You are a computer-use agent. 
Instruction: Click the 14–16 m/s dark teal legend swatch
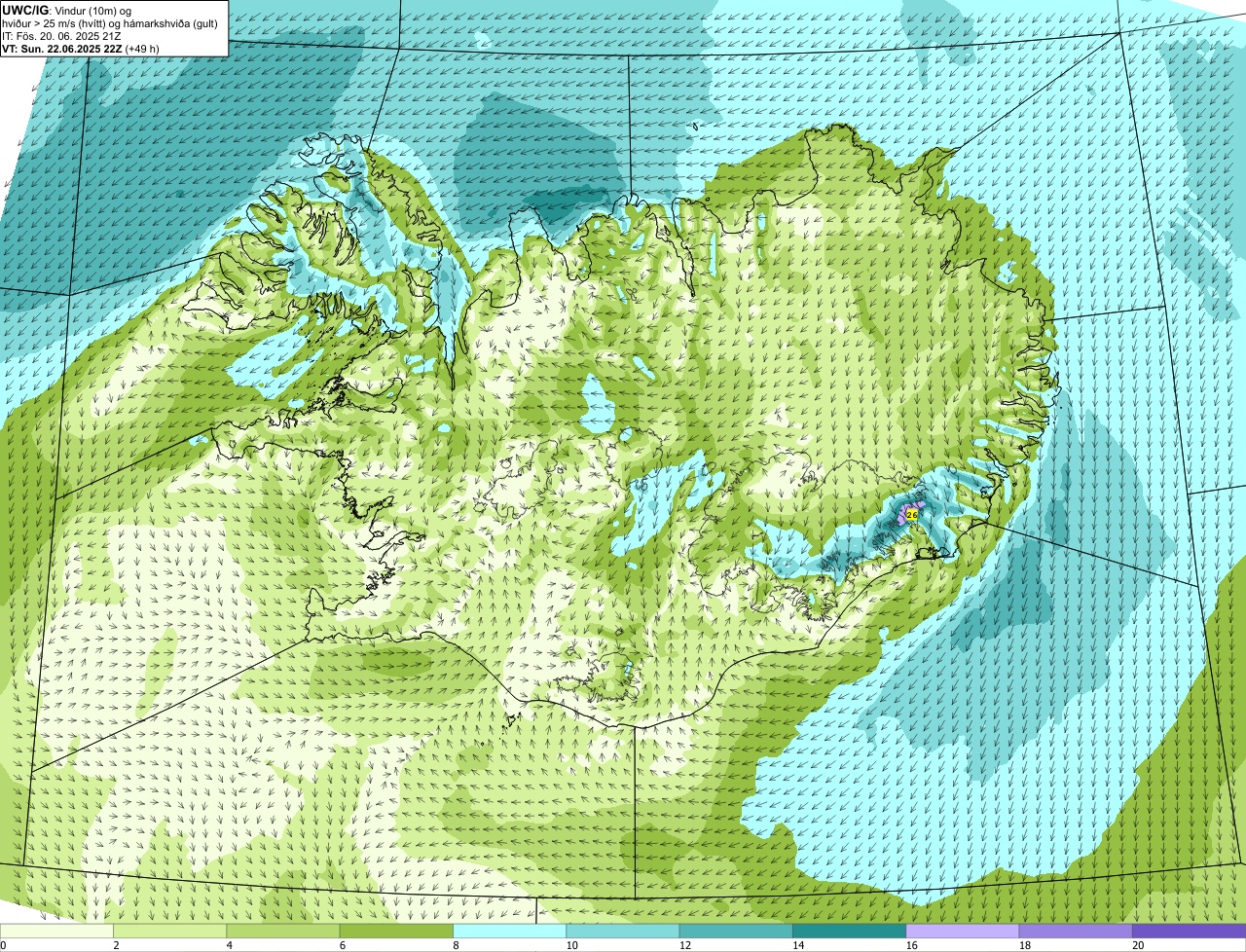pyautogui.click(x=850, y=931)
